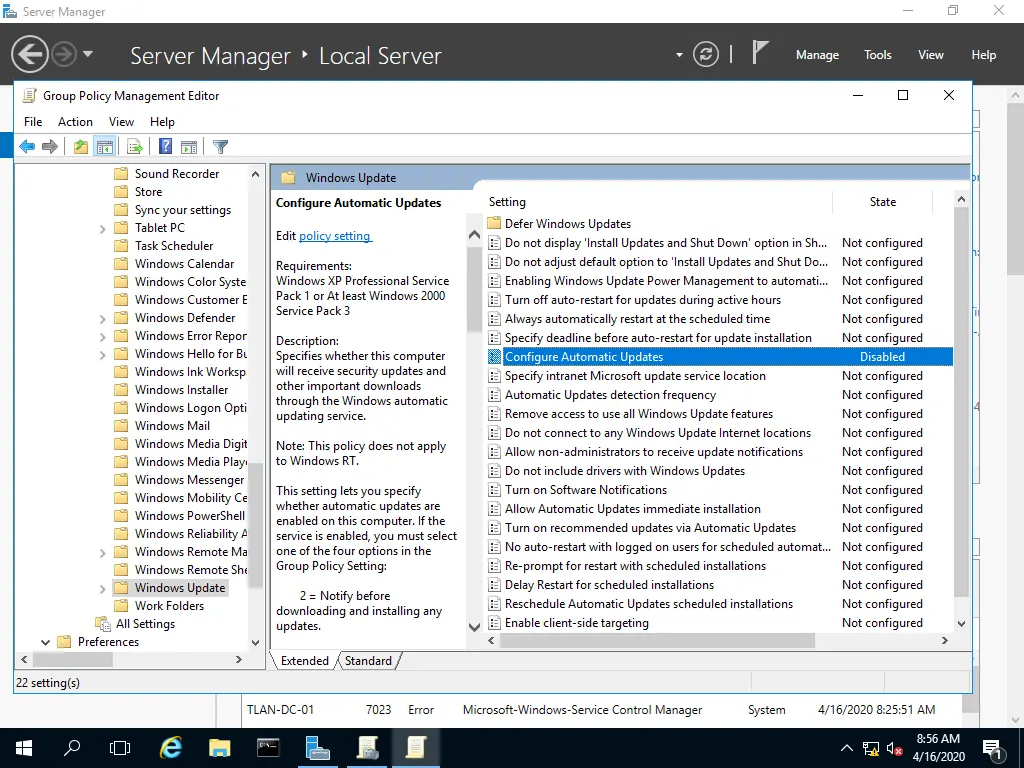Select 'Automatic Updates detection frequency' setting
The height and width of the screenshot is (768, 1024).
[610, 394]
